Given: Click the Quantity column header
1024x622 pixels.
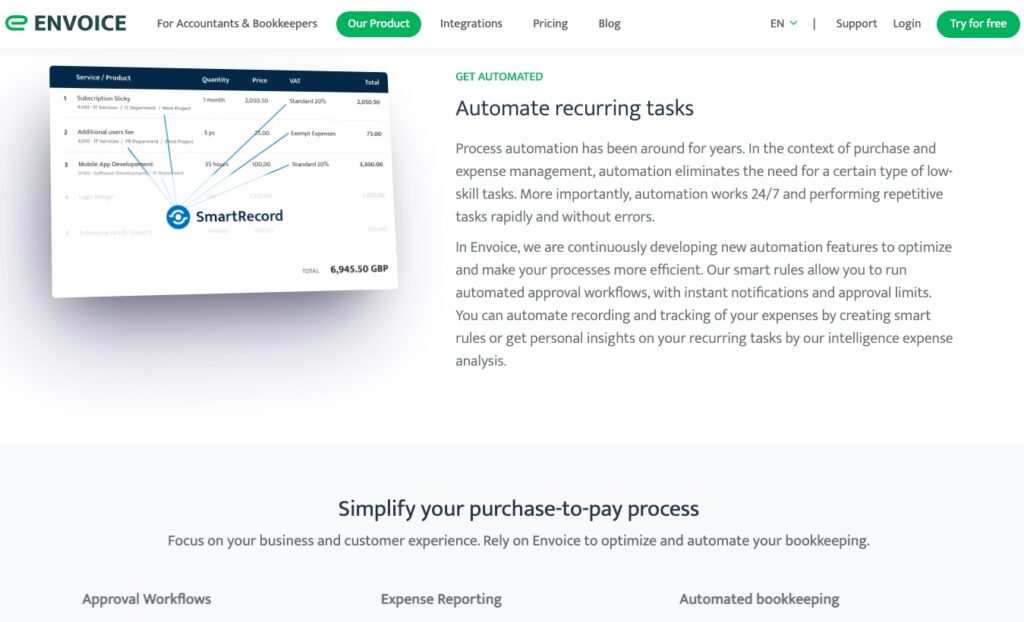Looking at the screenshot, I should 216,80.
